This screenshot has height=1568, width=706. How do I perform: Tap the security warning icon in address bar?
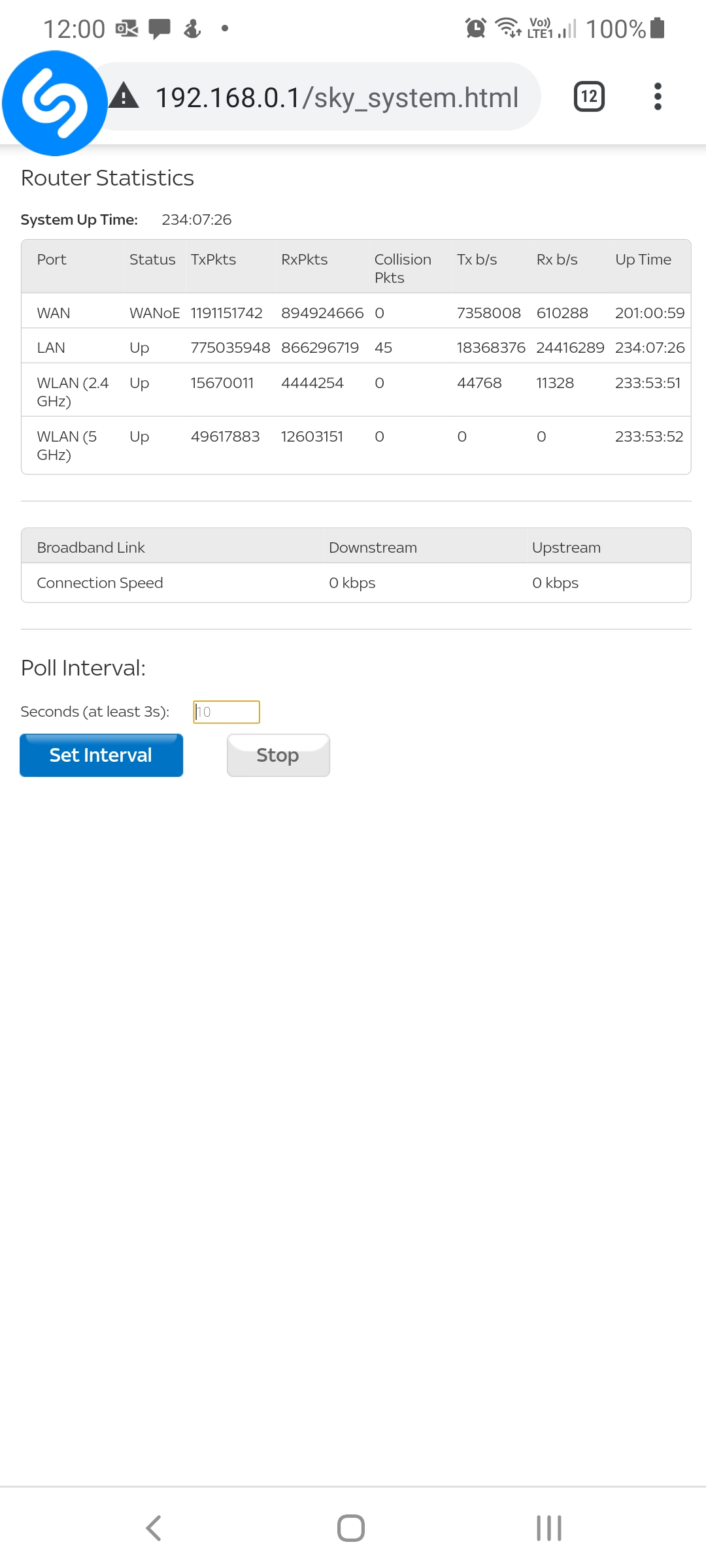pos(126,97)
